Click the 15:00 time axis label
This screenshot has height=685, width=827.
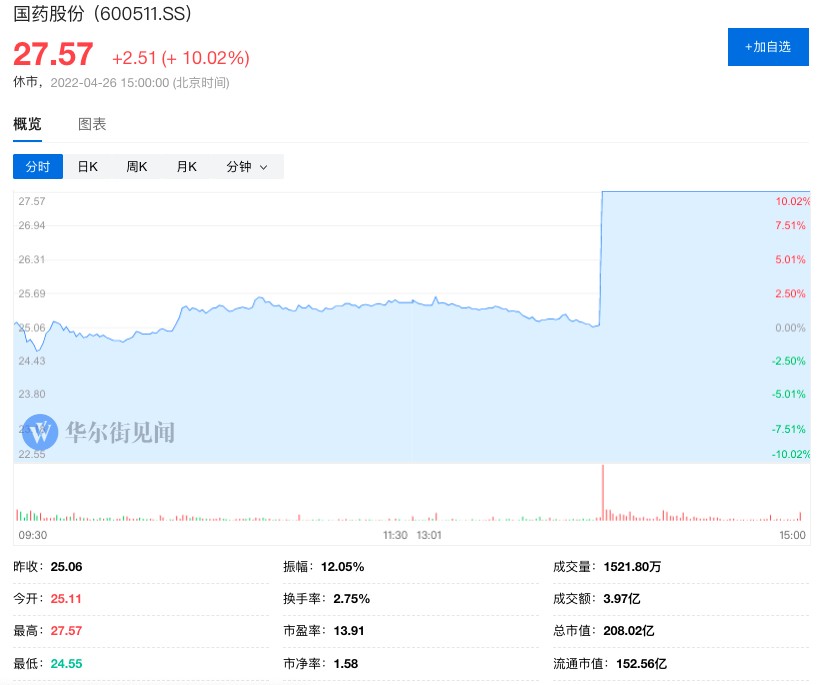(792, 535)
